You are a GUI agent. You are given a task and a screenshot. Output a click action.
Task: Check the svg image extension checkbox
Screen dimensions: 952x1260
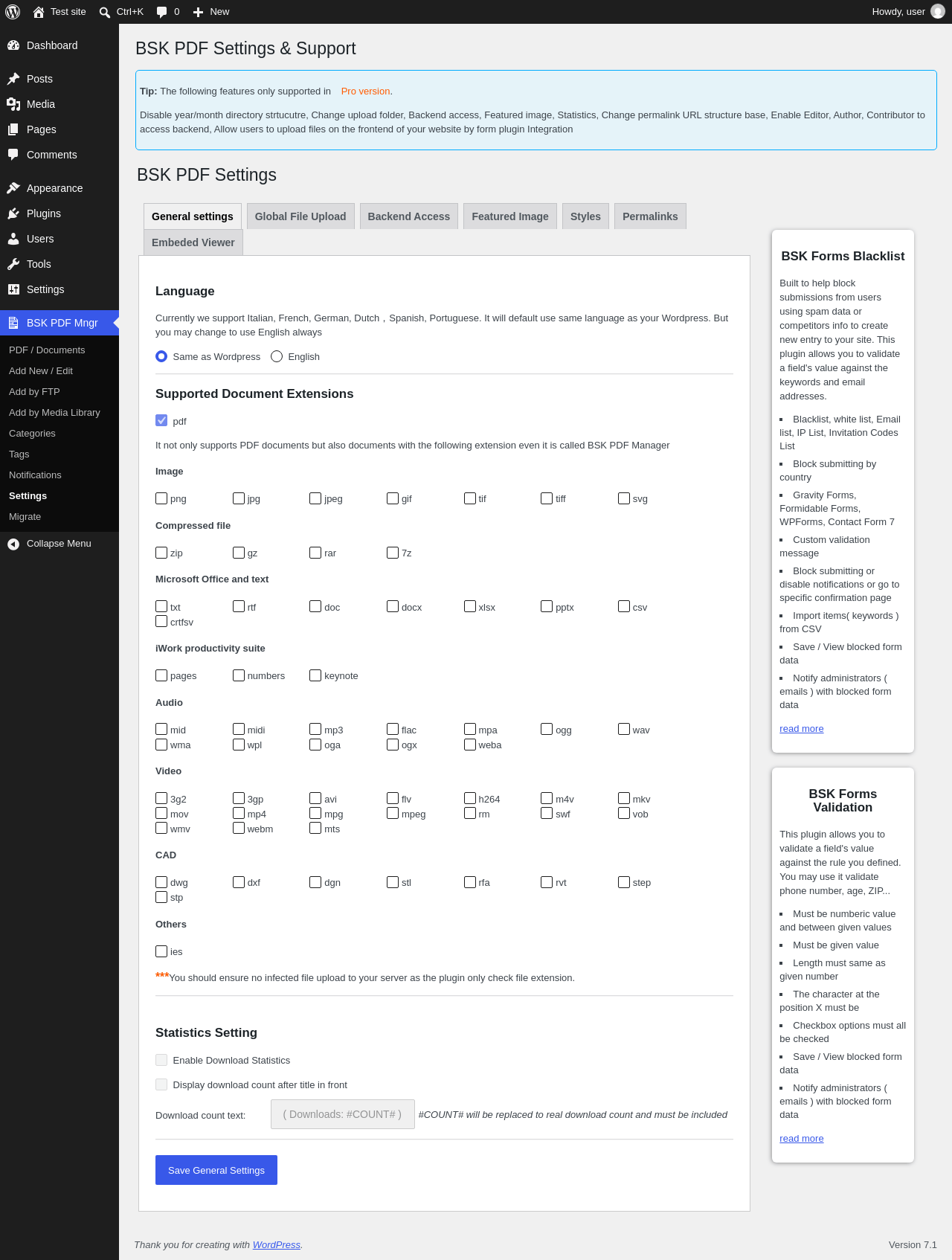pyautogui.click(x=624, y=498)
